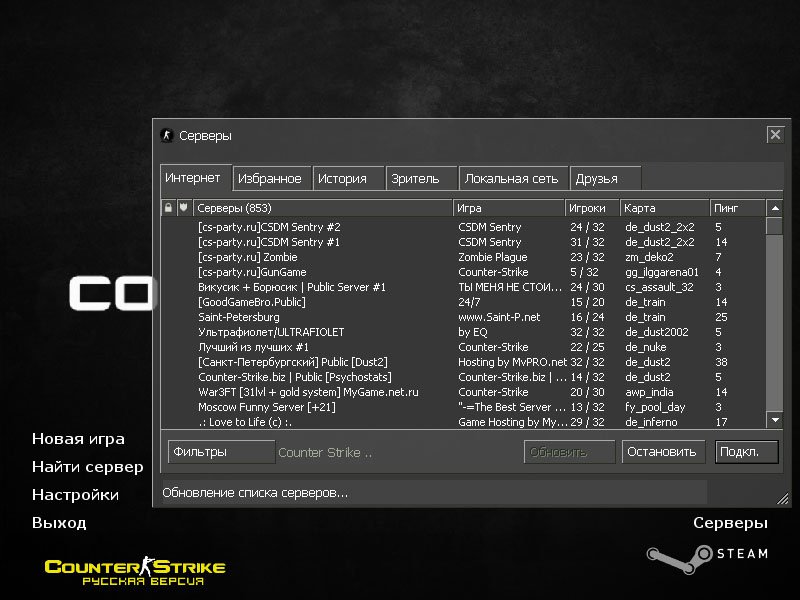
Task: Open the История tab
Action: [x=348, y=179]
